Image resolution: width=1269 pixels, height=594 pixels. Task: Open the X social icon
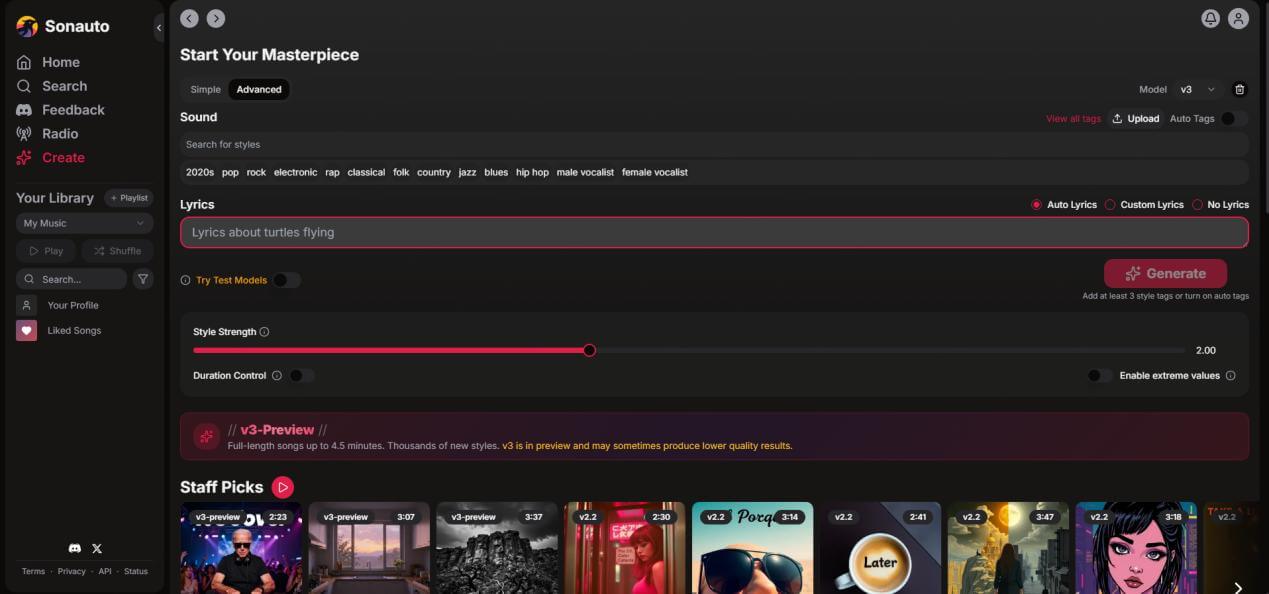97,549
